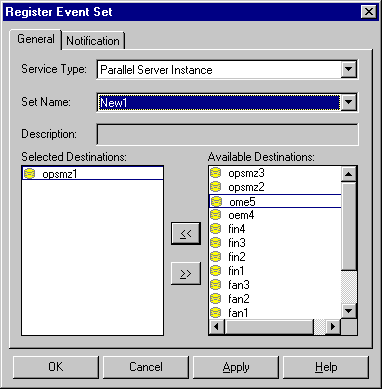The width and height of the screenshot is (382, 389).
Task: Select oem4 in Available Destinations
Action: click(x=275, y=215)
